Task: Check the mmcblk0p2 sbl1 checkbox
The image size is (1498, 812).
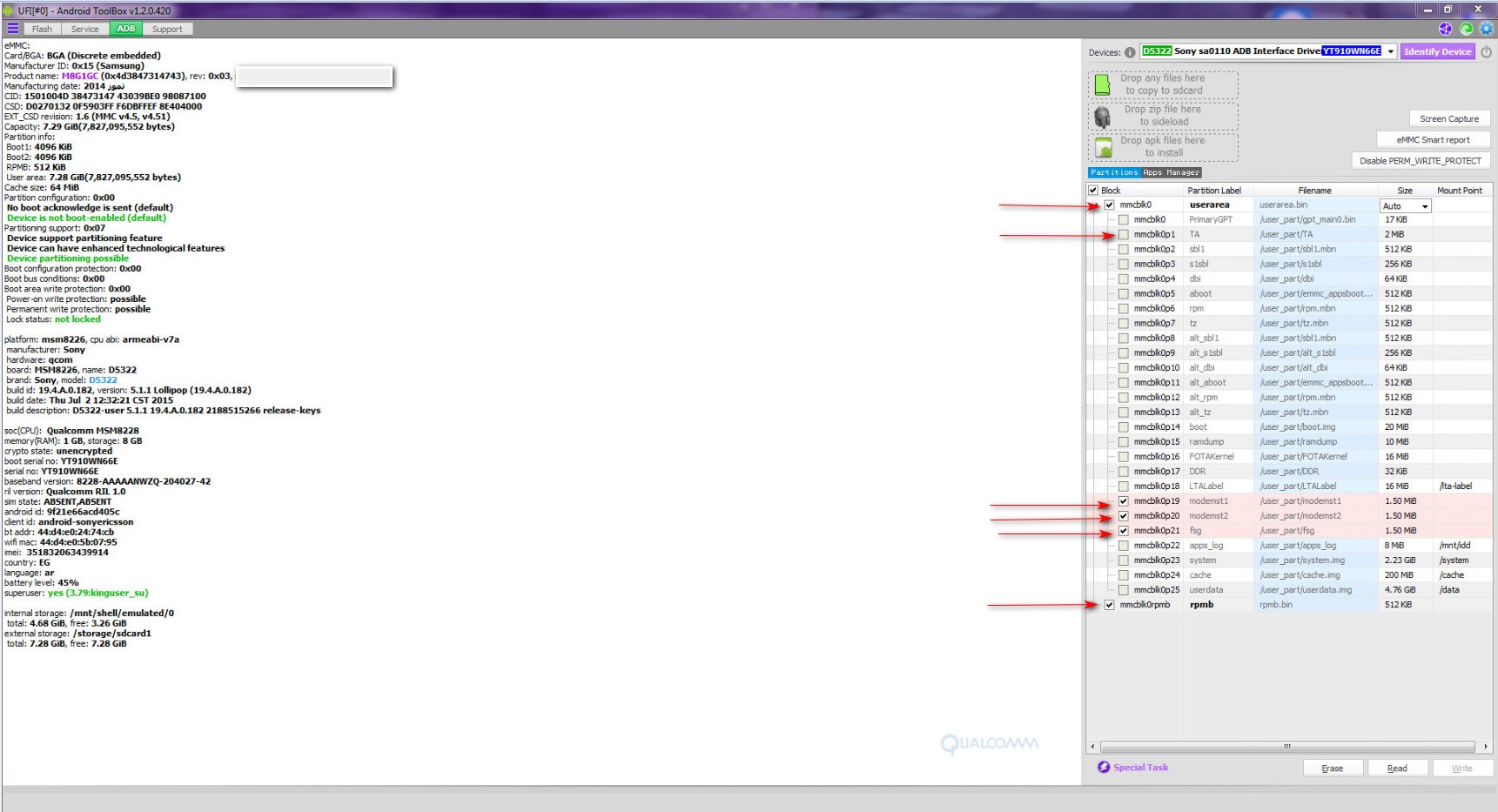Action: 1124,249
